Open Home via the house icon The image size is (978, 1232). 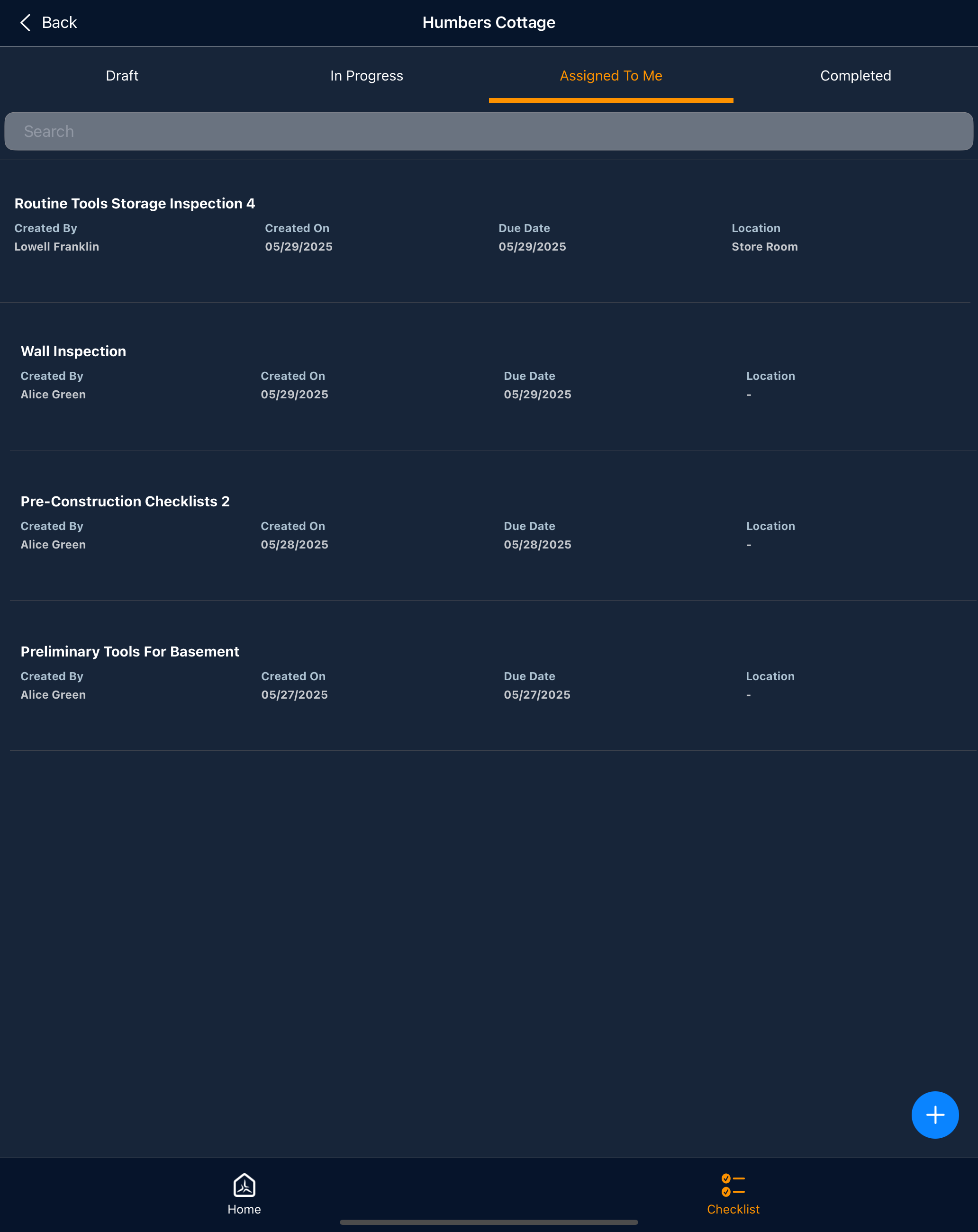point(244,1185)
